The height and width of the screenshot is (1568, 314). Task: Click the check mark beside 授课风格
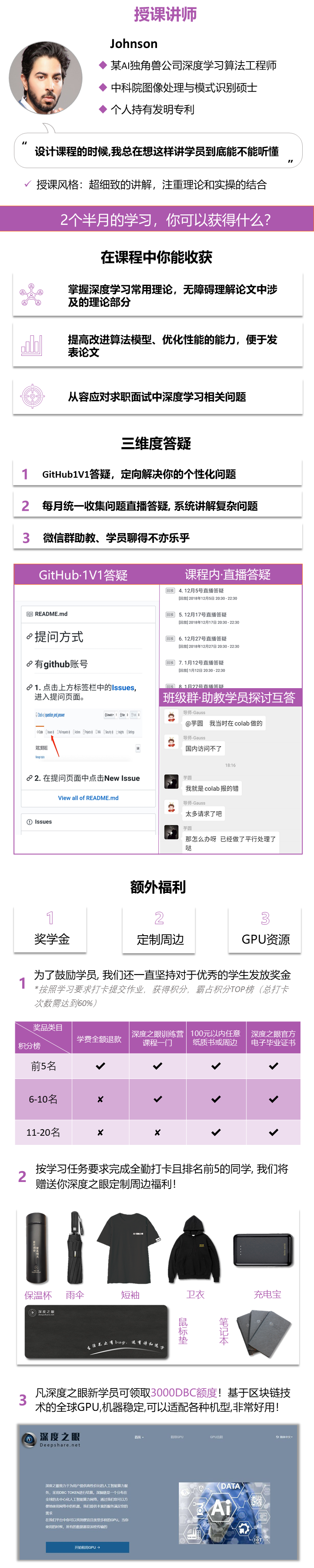27,184
